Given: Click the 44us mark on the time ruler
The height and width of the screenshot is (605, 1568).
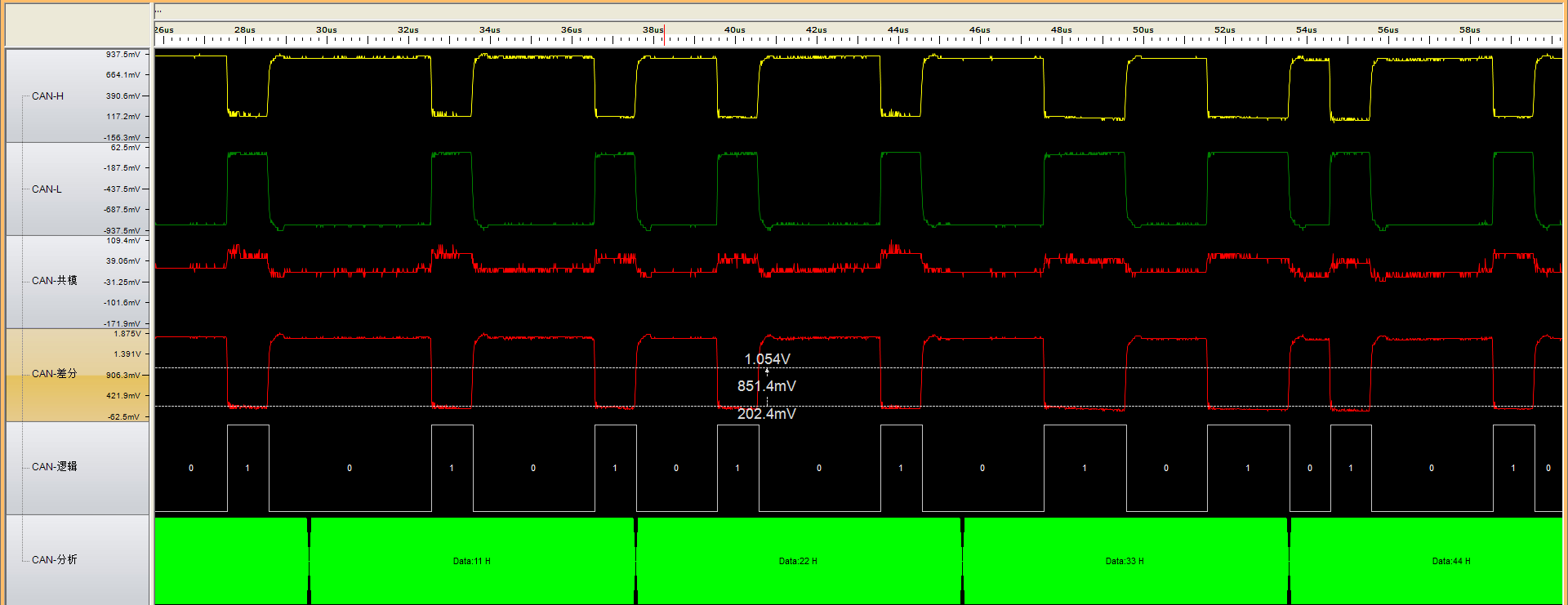Looking at the screenshot, I should pyautogui.click(x=898, y=30).
